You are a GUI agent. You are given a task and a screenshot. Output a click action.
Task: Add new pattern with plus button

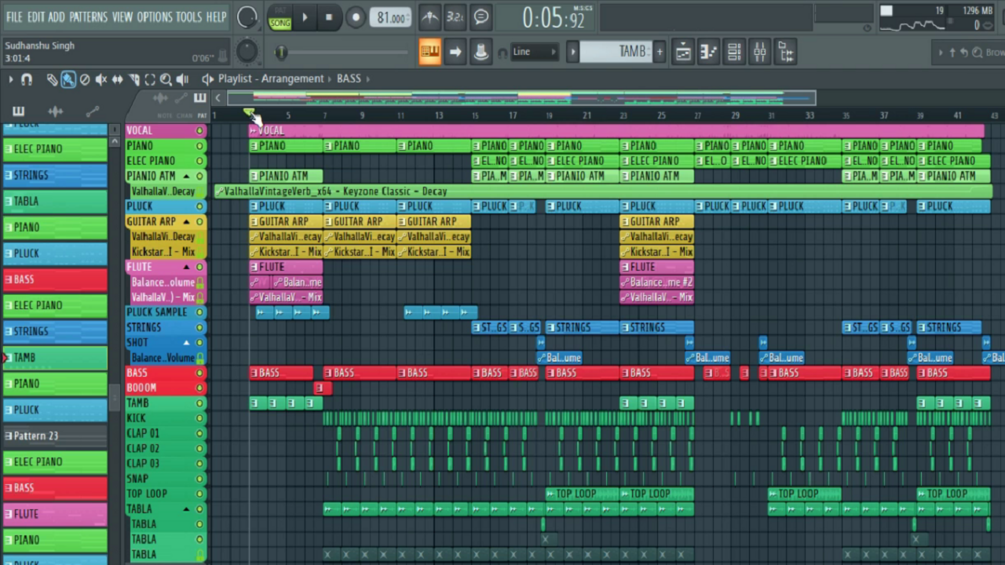click(x=659, y=52)
